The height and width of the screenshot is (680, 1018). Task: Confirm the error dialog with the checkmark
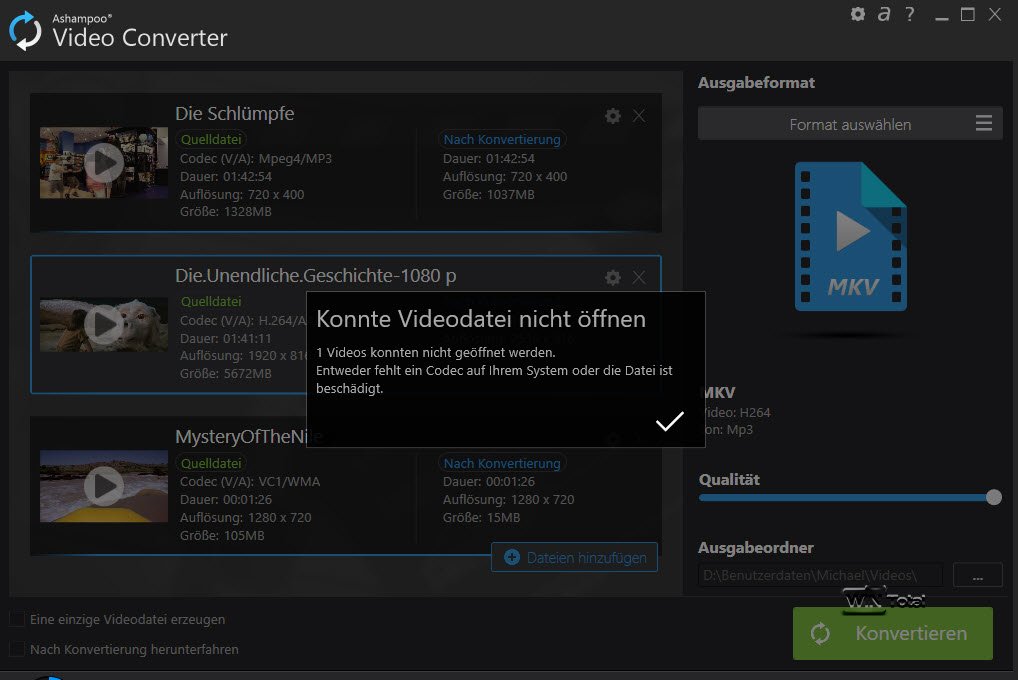(669, 422)
